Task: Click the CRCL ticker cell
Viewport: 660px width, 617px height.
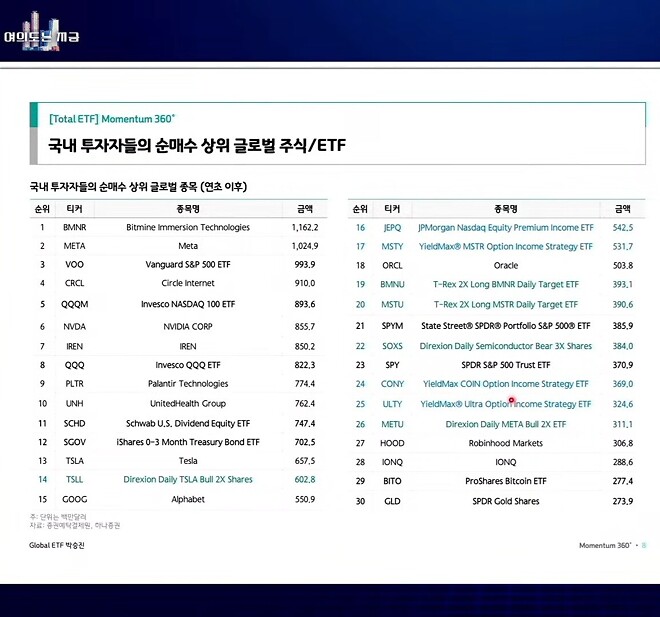Action: point(75,283)
